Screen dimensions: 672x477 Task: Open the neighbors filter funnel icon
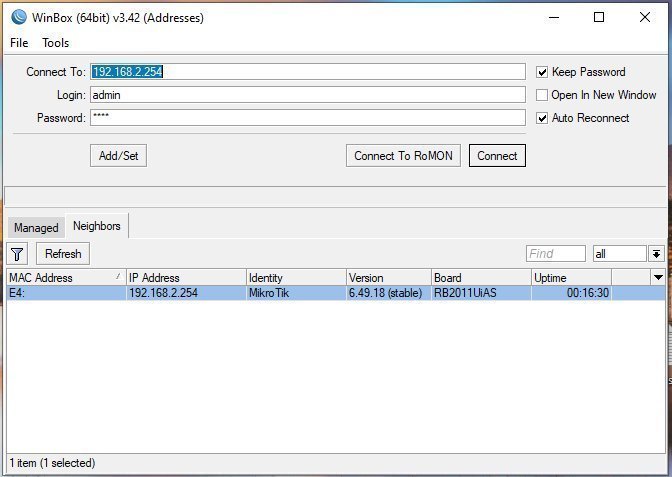click(x=17, y=254)
